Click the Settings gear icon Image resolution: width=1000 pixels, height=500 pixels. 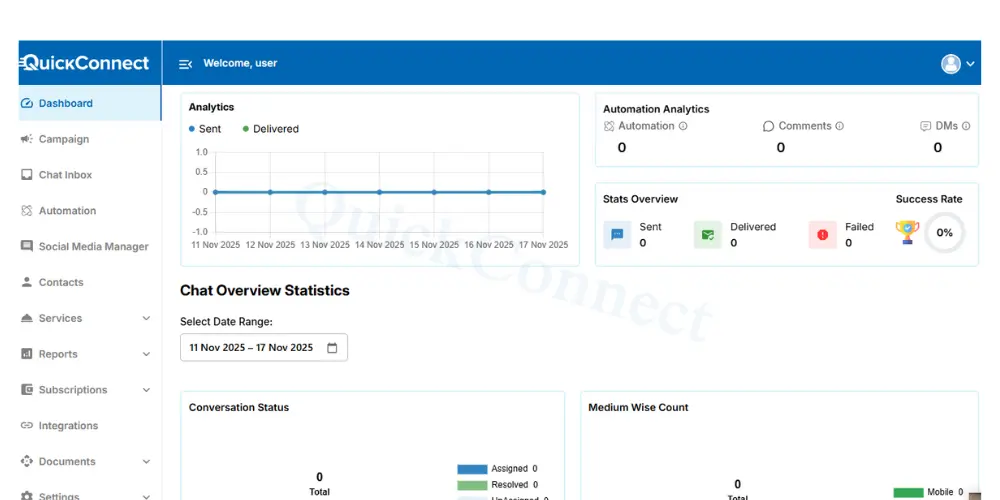[27, 496]
